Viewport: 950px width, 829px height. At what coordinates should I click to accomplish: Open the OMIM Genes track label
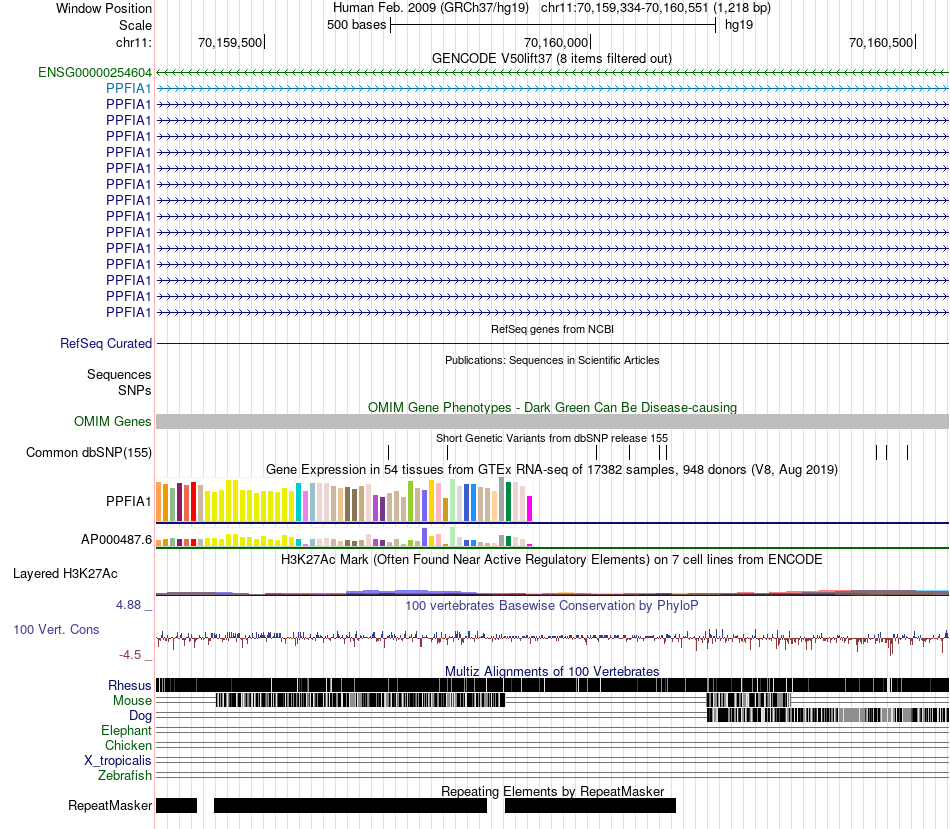click(x=113, y=421)
